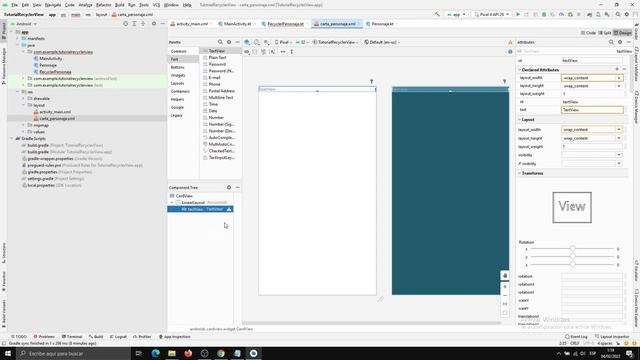Open the Problems tool window
Image resolution: width=640 pixels, height=360 pixels.
pyautogui.click(x=44, y=337)
